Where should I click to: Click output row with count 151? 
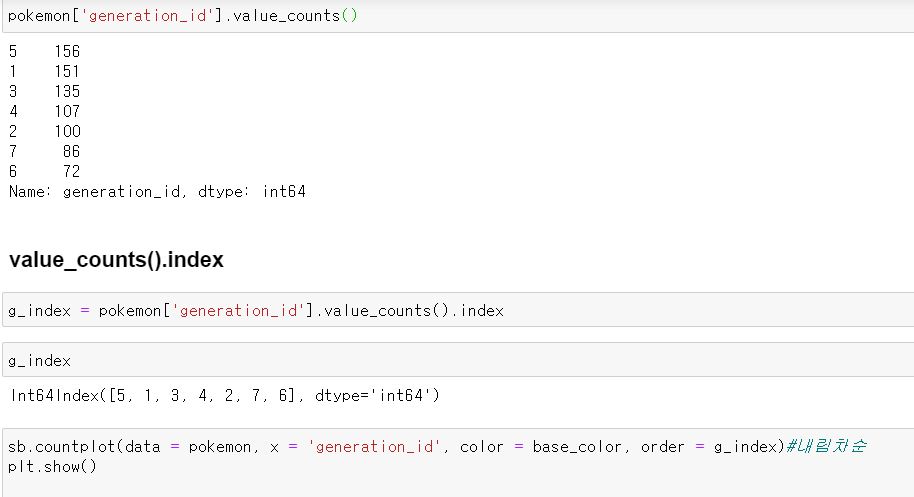point(44,72)
